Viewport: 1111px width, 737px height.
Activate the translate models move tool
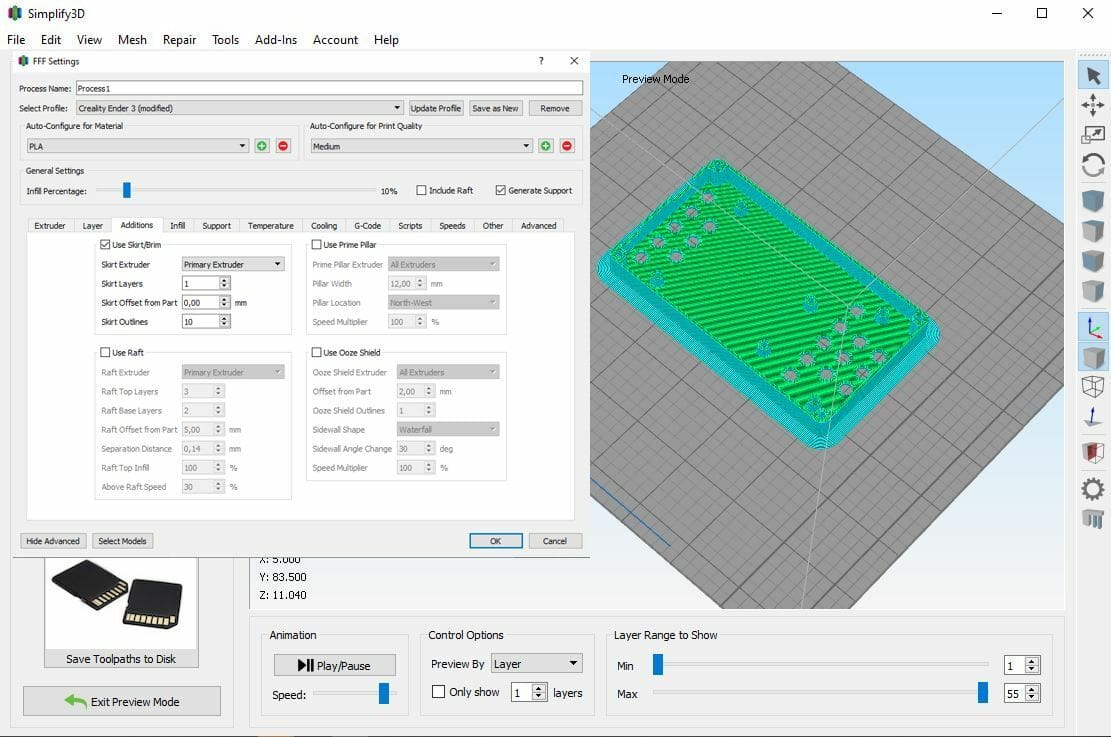click(1093, 105)
